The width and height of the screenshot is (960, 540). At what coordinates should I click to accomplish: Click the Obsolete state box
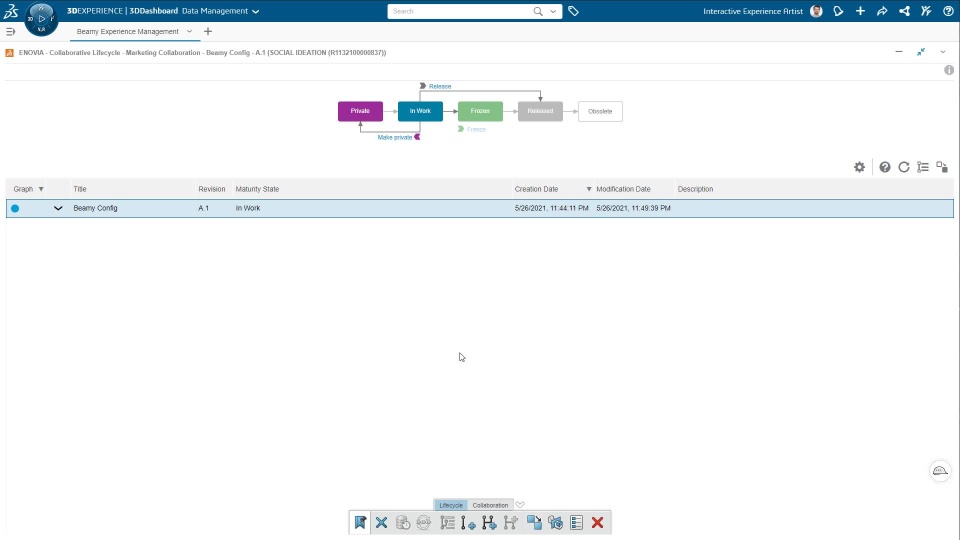[600, 111]
